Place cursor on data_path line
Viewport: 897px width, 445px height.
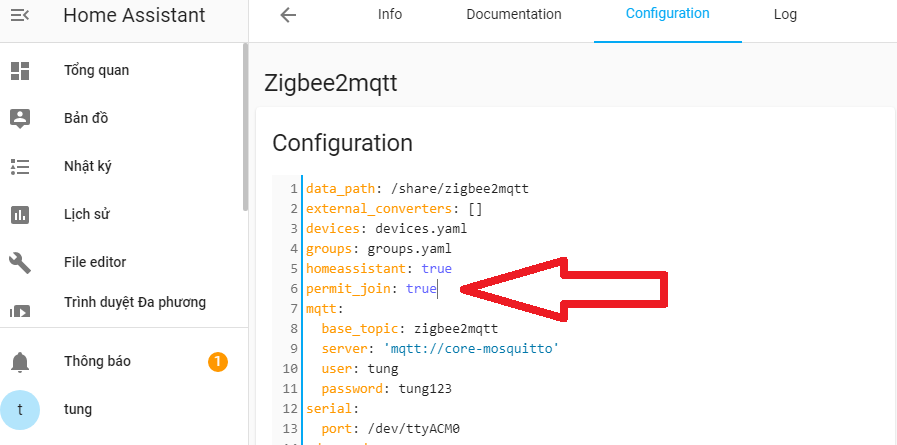pyautogui.click(x=417, y=189)
